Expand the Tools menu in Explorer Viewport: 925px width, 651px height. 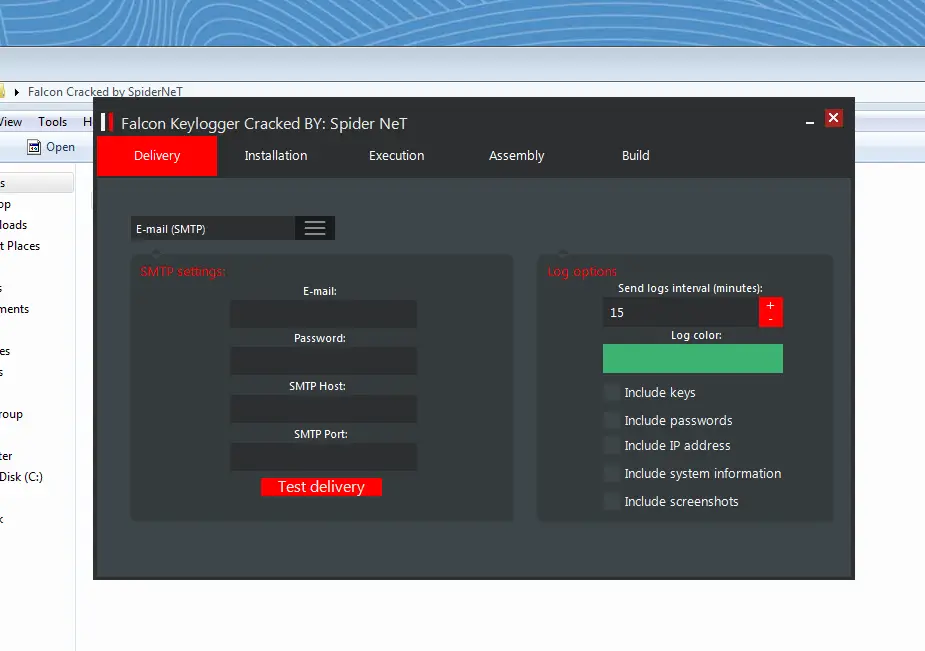click(52, 121)
